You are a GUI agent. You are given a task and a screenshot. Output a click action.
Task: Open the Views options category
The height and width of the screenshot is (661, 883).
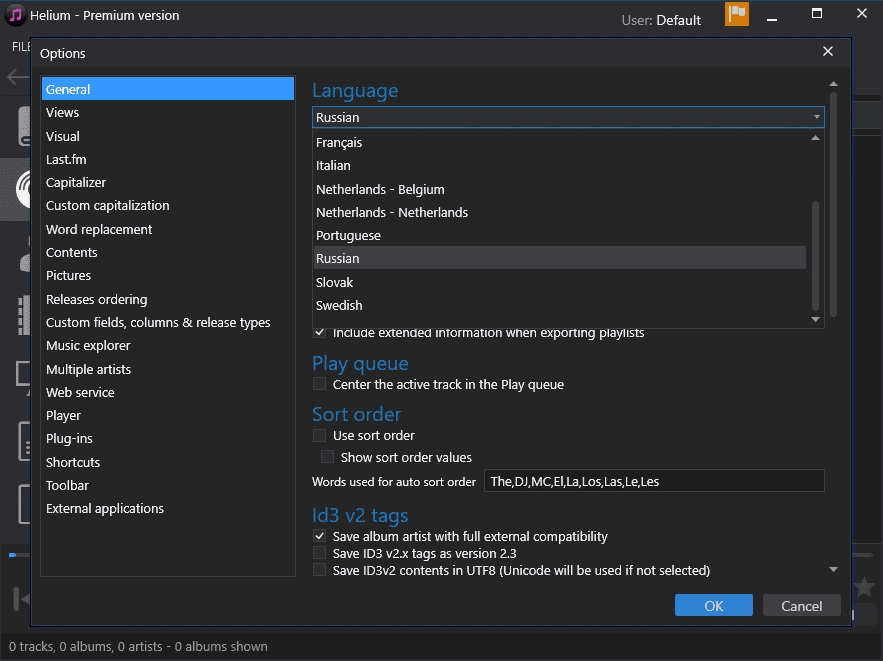[x=168, y=112]
